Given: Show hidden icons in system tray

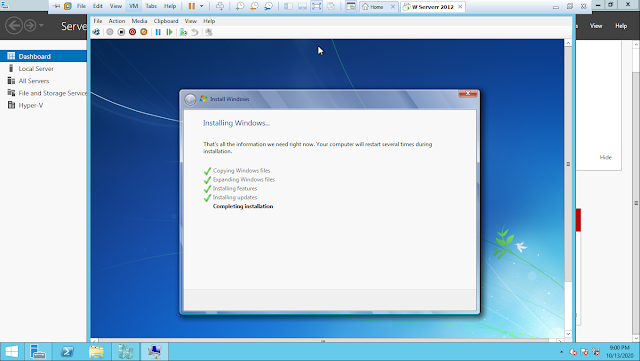Looking at the screenshot, I should tap(562, 352).
